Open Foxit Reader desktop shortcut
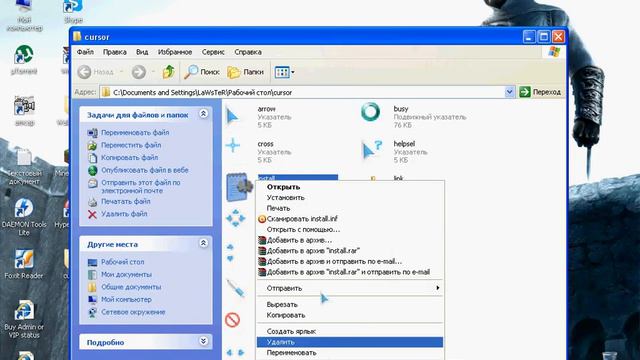Screen dimensions: 640x360 [x=24, y=264]
